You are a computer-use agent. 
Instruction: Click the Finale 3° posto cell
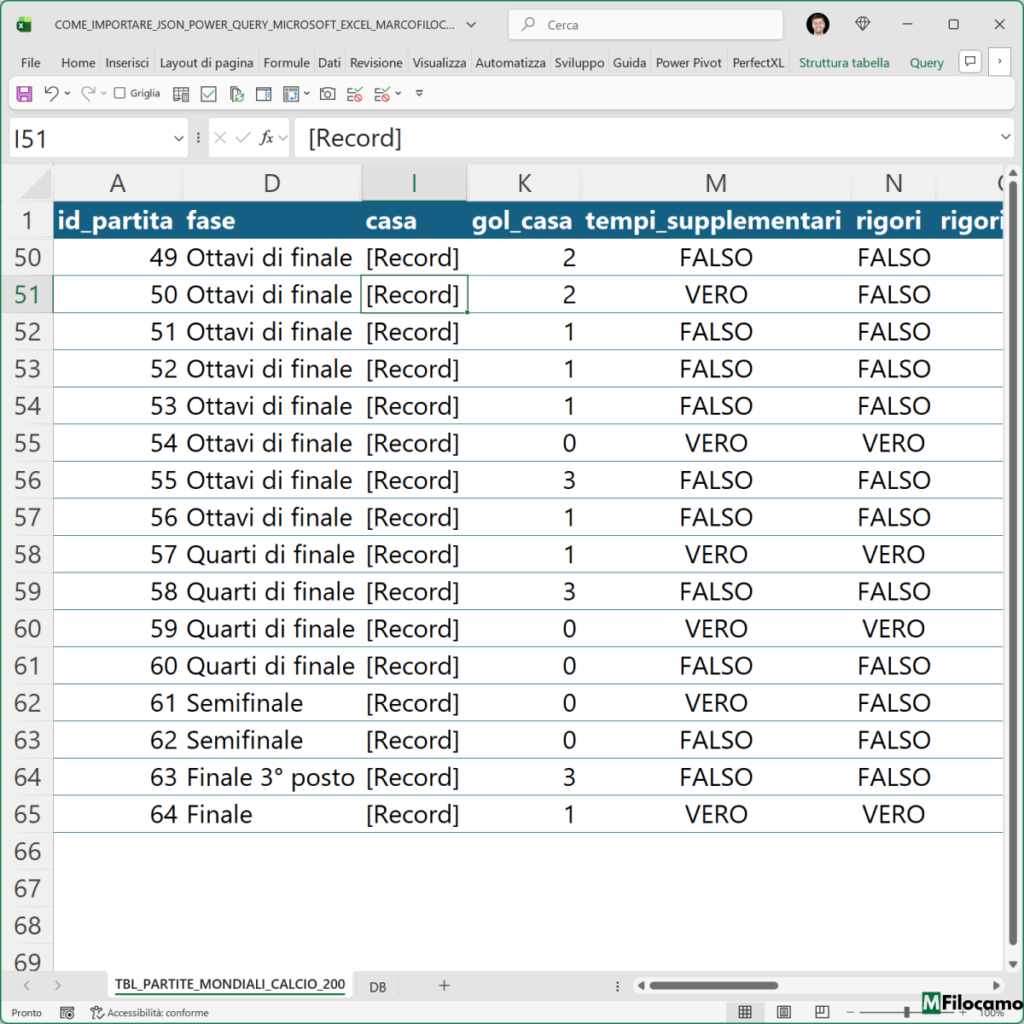pos(271,777)
